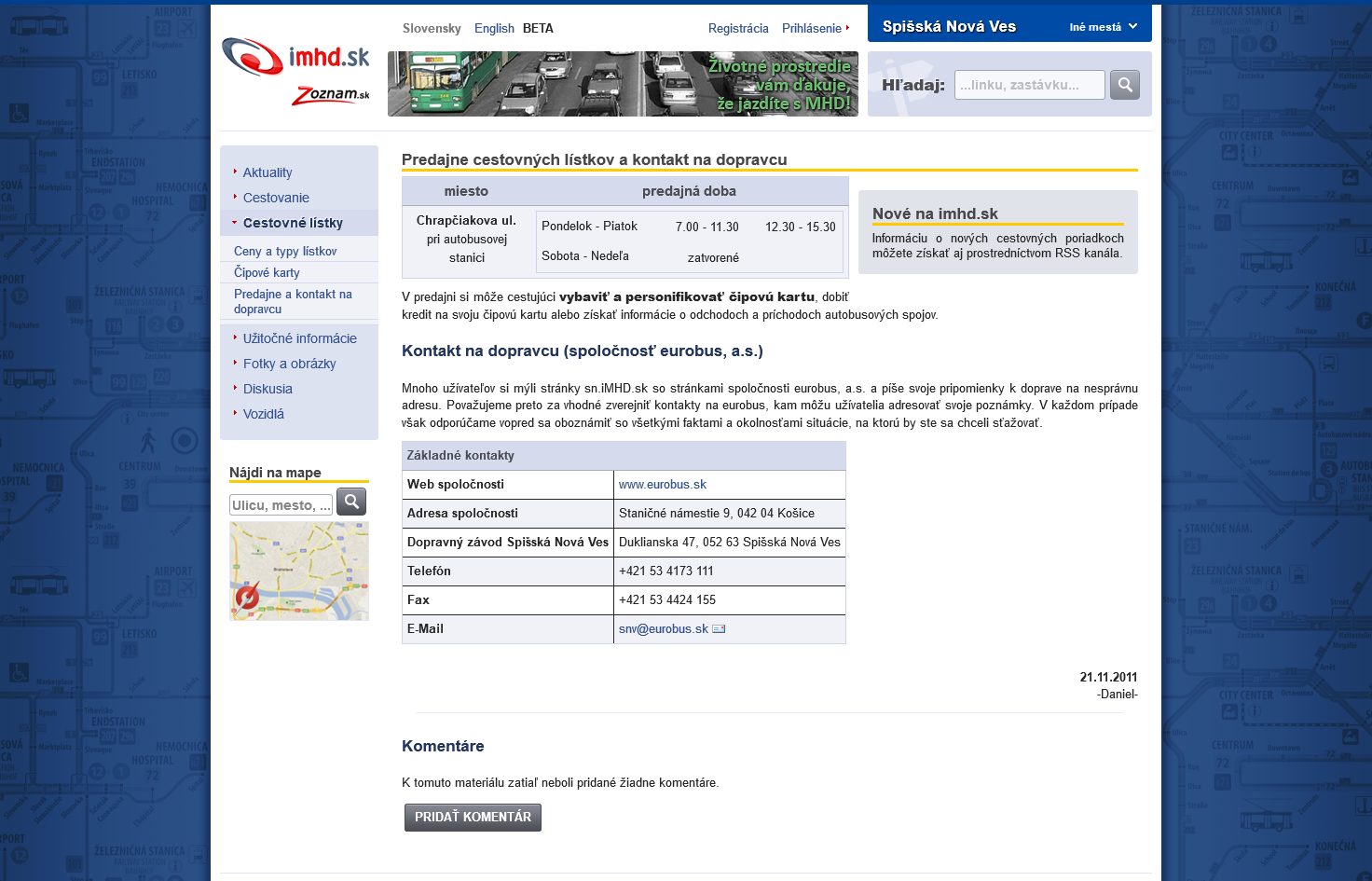Open the Registrácia link

pyautogui.click(x=738, y=29)
